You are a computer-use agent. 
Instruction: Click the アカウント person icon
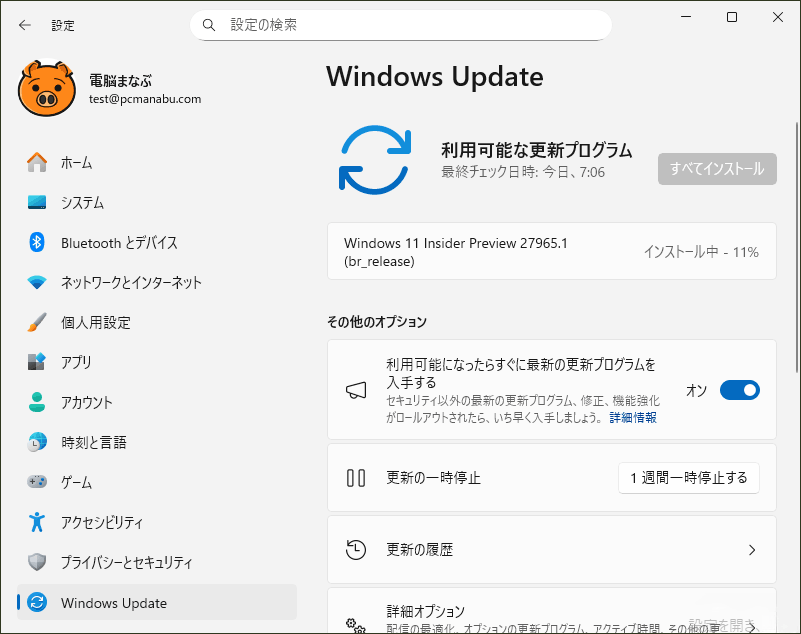point(37,402)
